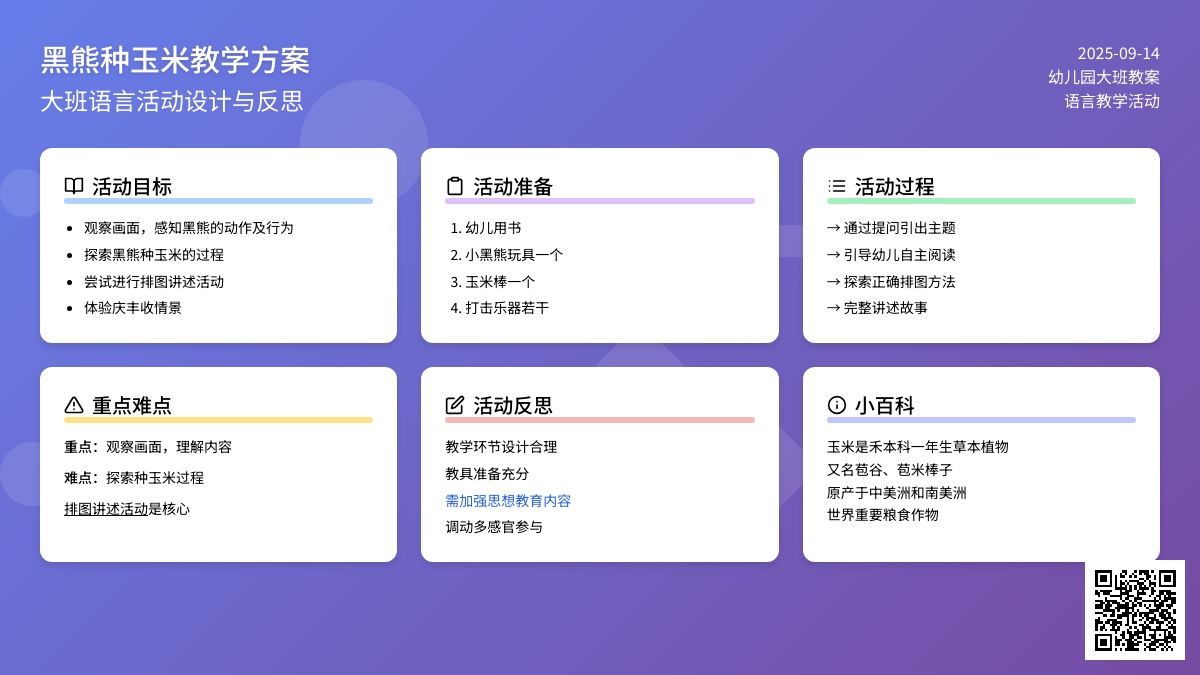Screen dimensions: 1200x675
Task: Select the 活动目标 card heading
Action: [132, 186]
